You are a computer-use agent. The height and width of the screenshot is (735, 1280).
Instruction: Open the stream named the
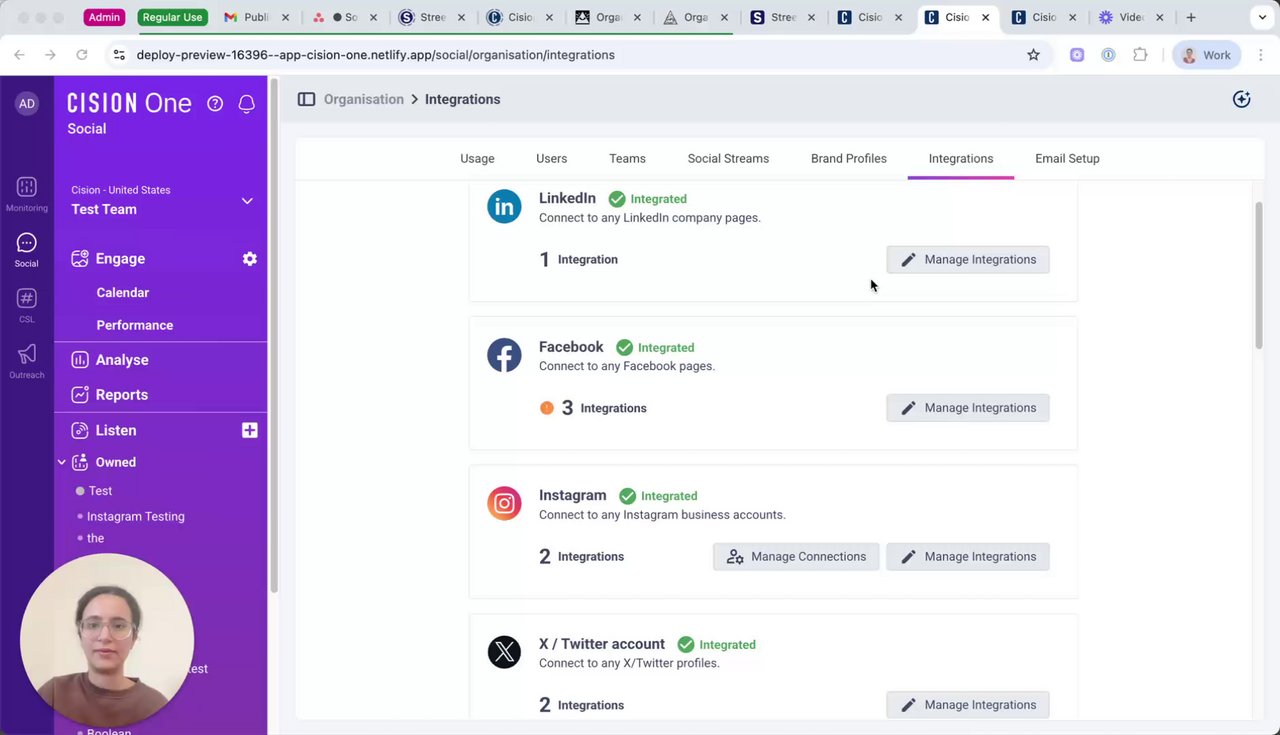coord(95,538)
